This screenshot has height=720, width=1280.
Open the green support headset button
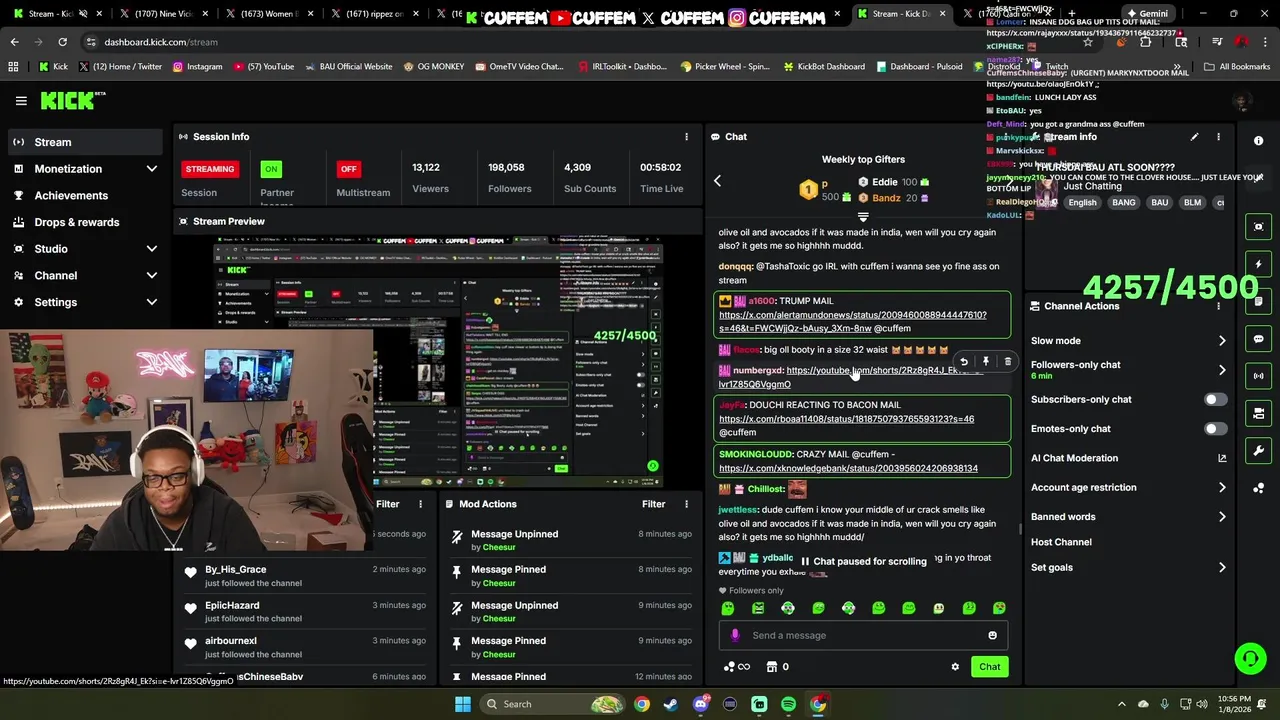pos(1250,658)
